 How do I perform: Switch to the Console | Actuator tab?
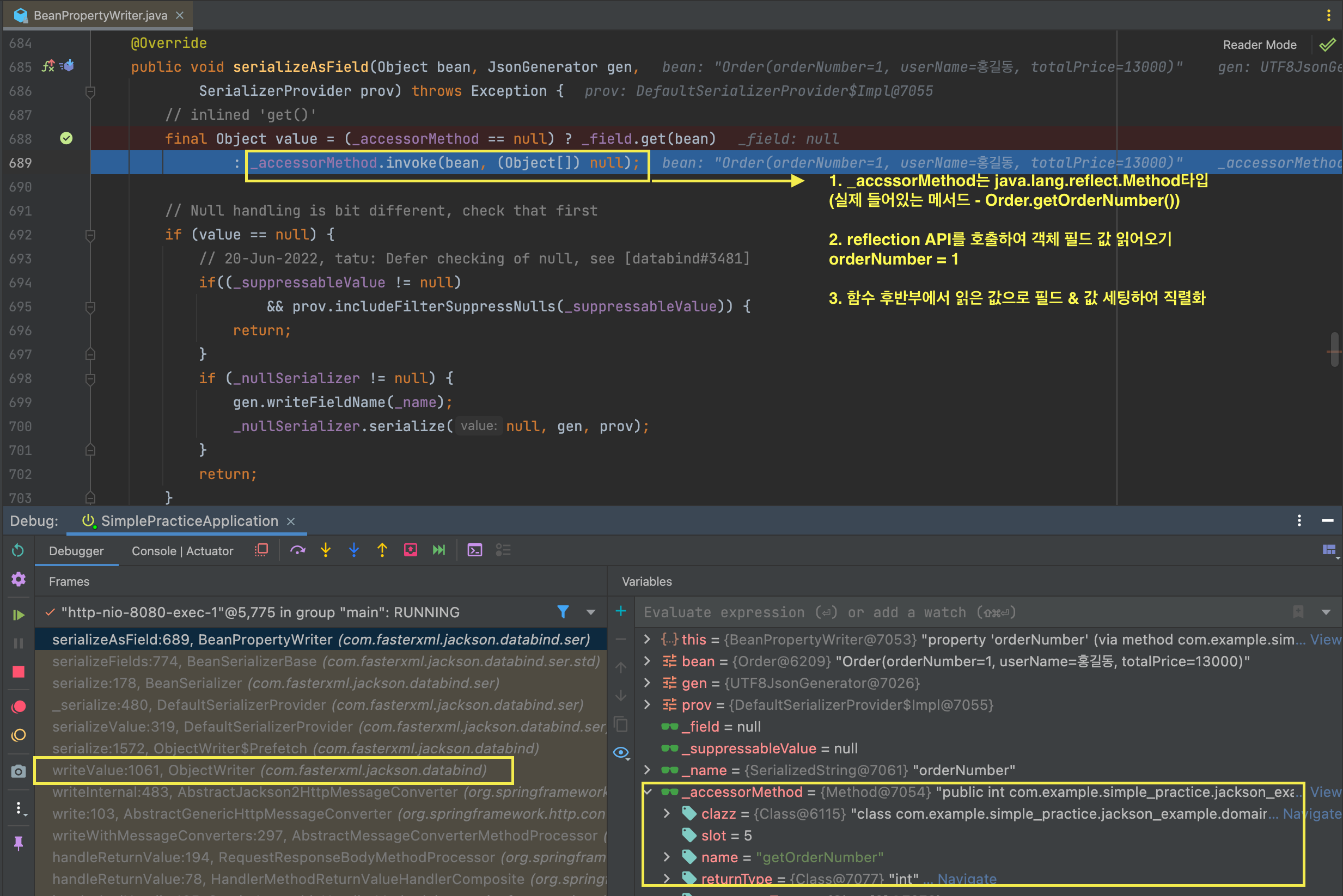pyautogui.click(x=182, y=551)
